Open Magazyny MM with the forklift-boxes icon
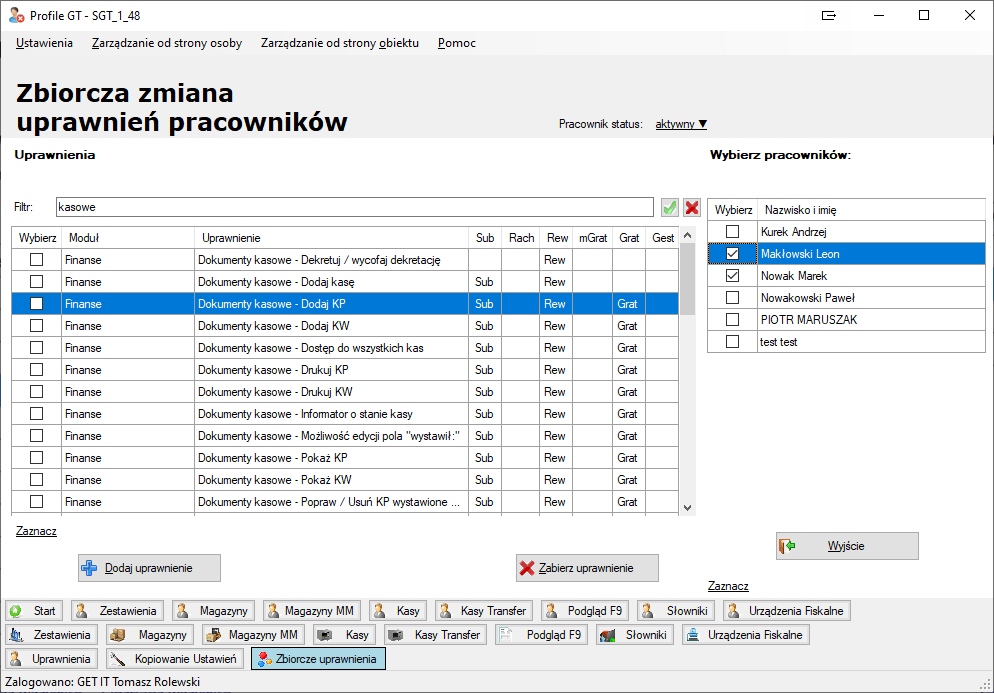Screen dimensions: 994x693 tap(254, 635)
